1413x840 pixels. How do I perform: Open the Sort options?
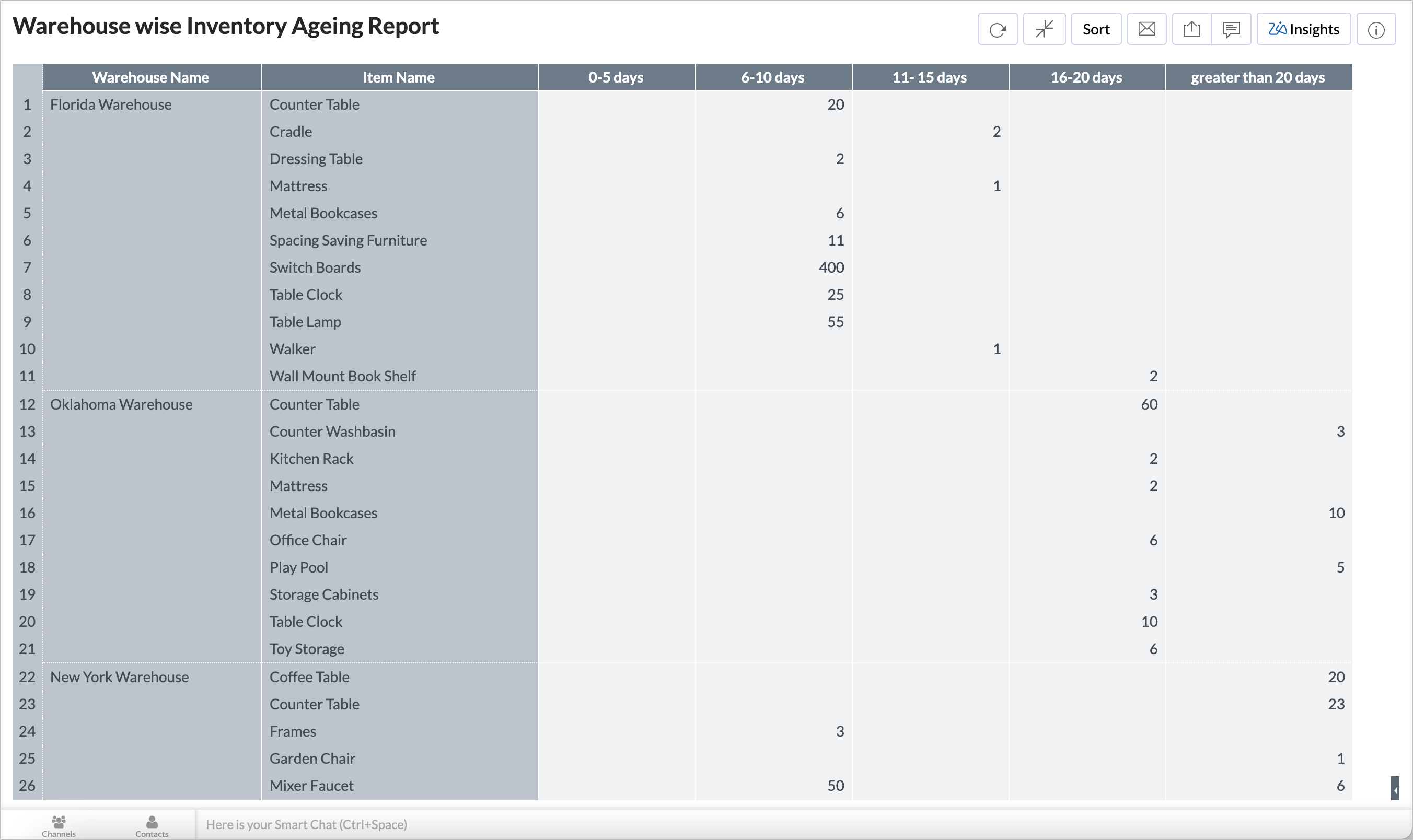1095,29
